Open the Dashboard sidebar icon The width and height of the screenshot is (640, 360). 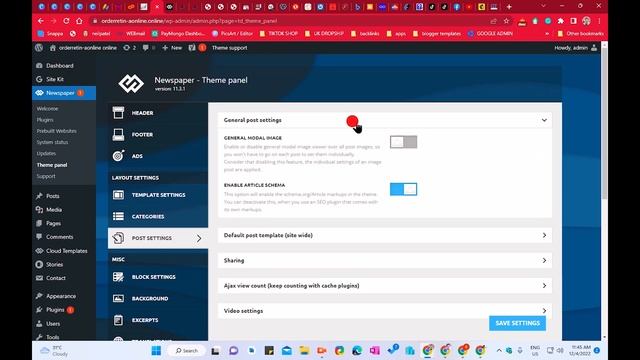(x=39, y=65)
